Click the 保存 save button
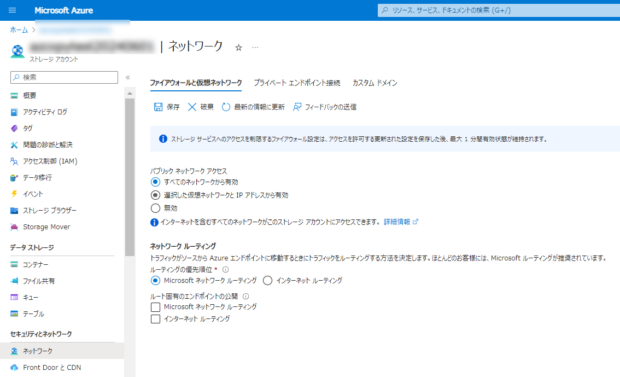The image size is (620, 377). [x=166, y=107]
